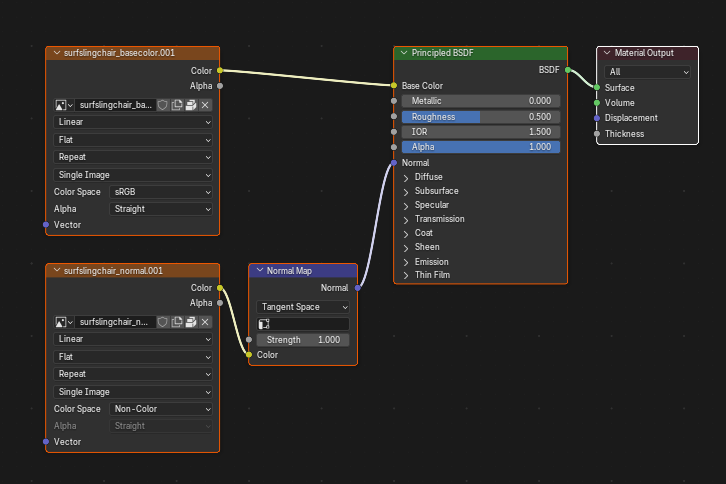
Task: Click Color output socket of normal texture node
Action: pyautogui.click(x=220, y=288)
